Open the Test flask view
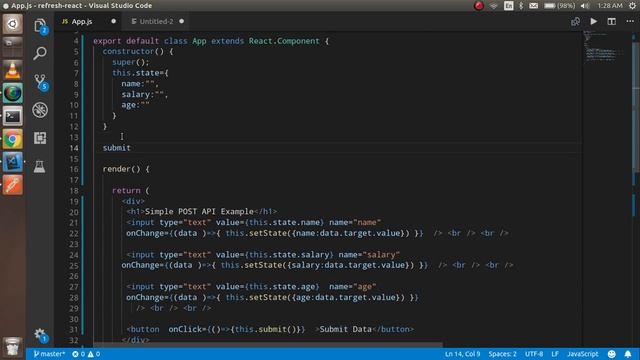 (40, 166)
